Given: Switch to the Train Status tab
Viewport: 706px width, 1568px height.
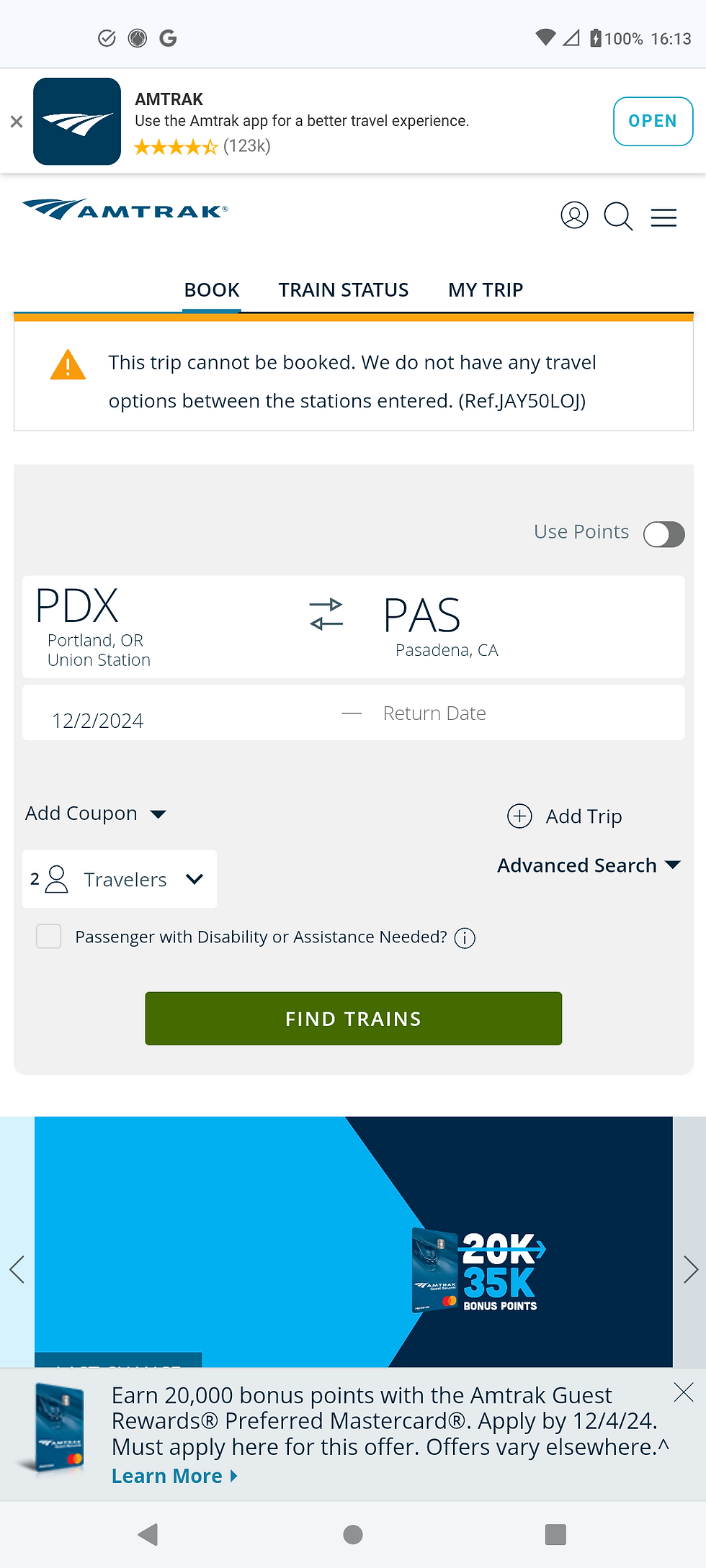Looking at the screenshot, I should pos(344,290).
